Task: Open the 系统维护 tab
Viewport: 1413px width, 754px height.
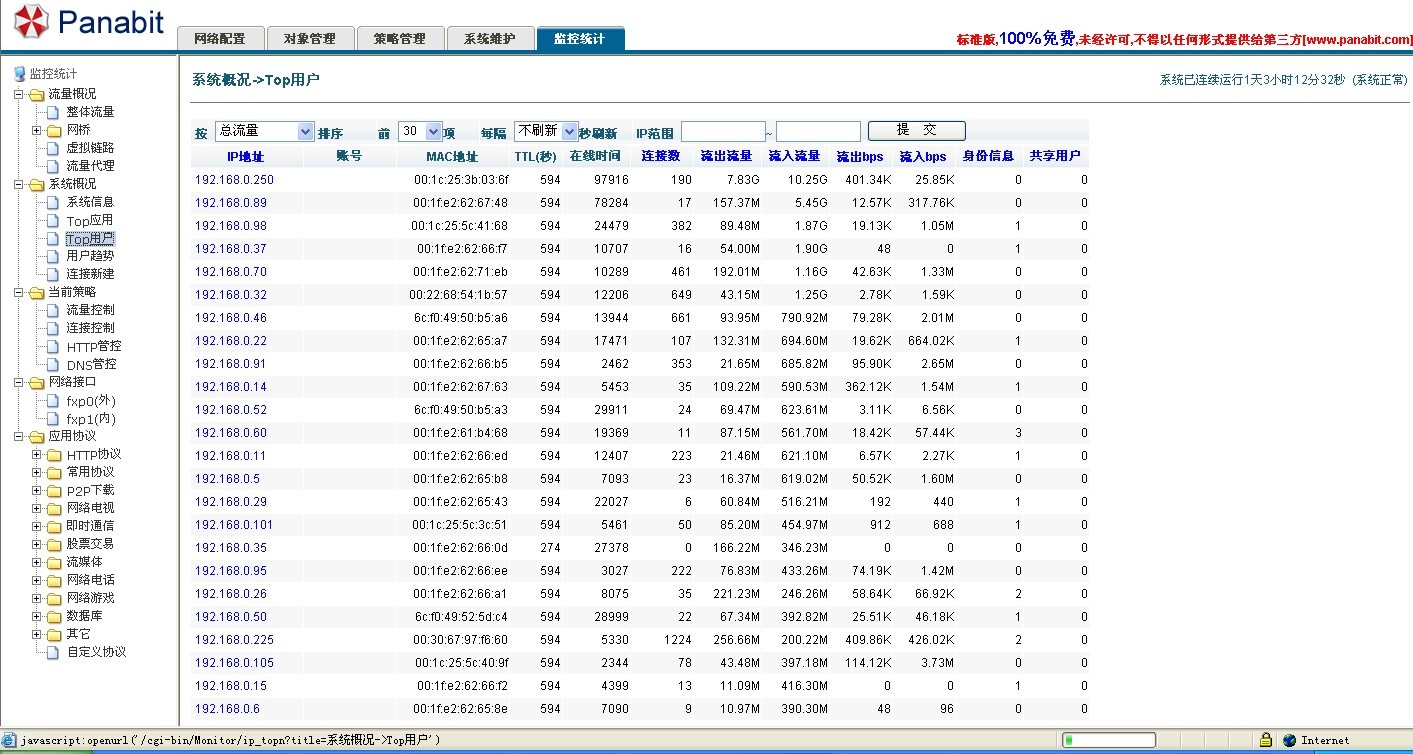Action: 490,38
